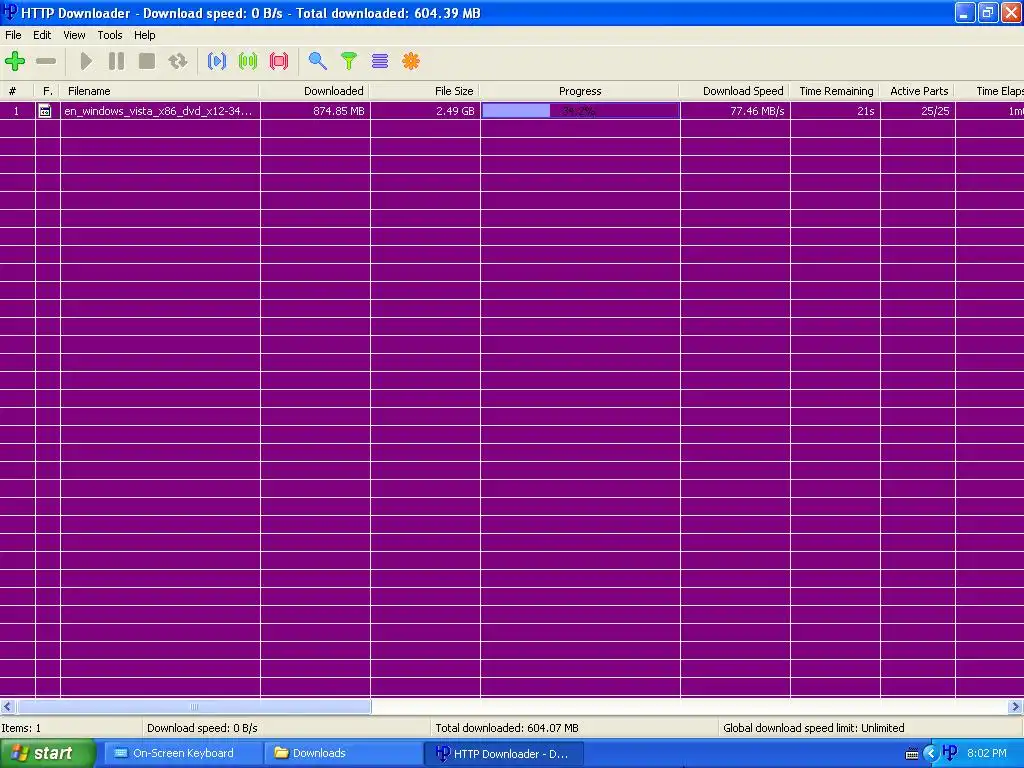Click the Stop square toolbar icon
Screen dimensions: 1024x768
click(x=147, y=61)
